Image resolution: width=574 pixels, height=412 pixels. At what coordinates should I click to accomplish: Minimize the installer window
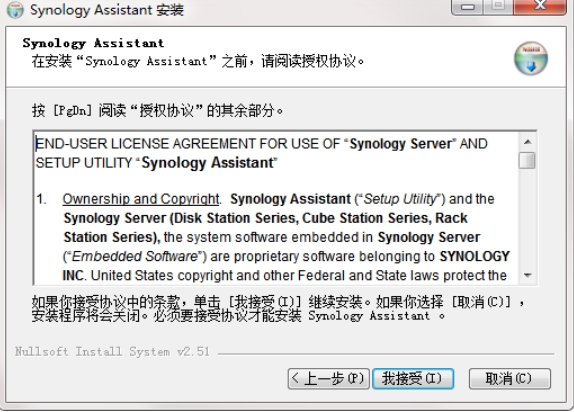(467, 7)
